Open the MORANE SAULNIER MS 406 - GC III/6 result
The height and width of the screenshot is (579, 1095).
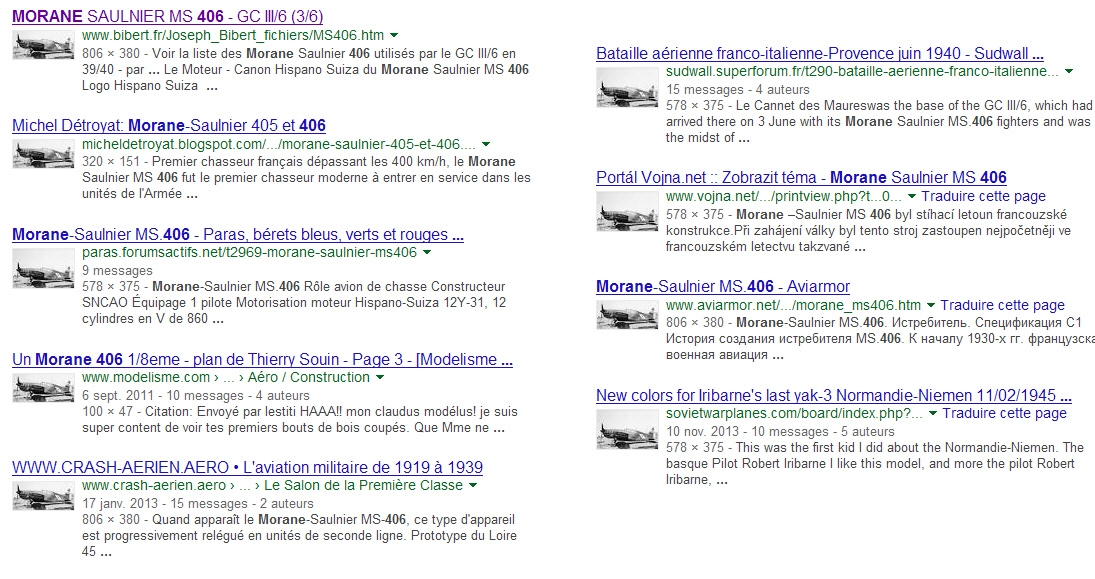click(168, 17)
